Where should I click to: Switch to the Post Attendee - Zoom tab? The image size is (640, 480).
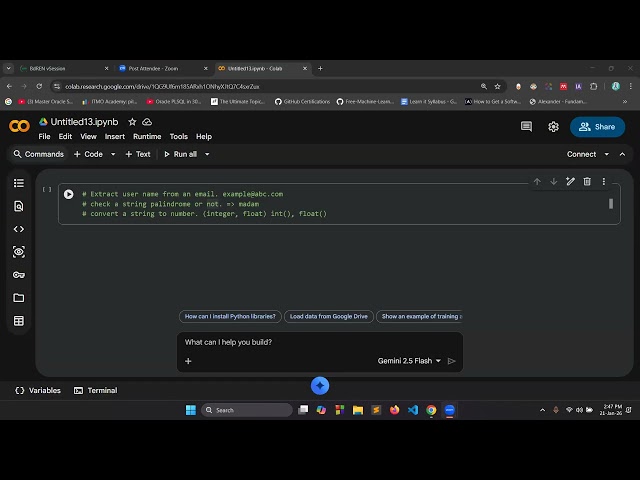(x=163, y=69)
